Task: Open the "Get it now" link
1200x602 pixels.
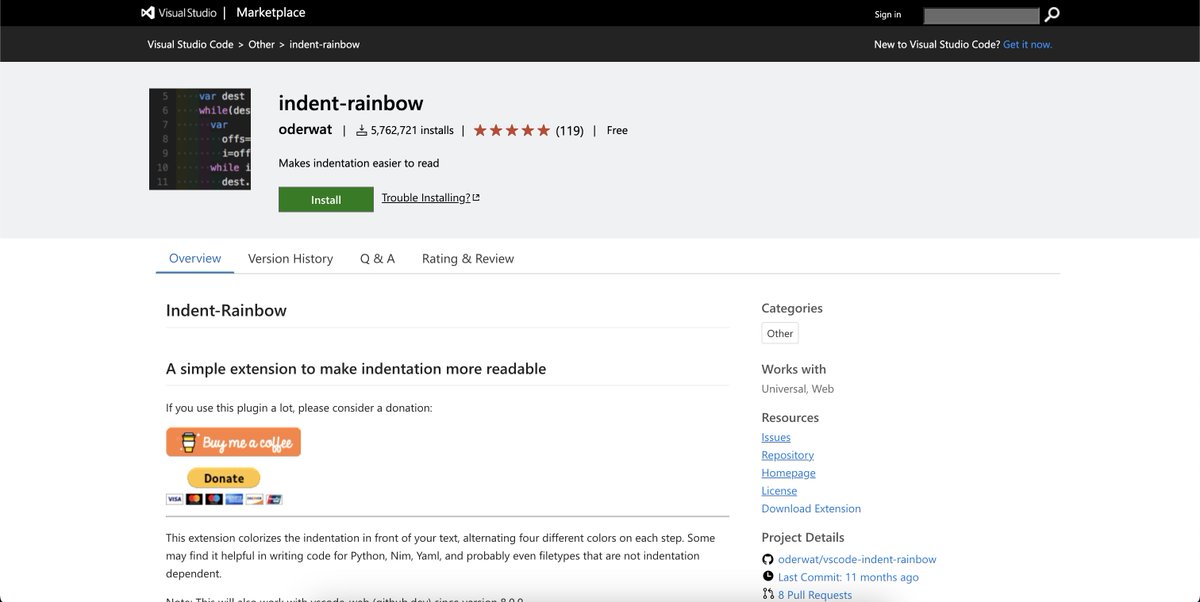Action: point(1028,43)
